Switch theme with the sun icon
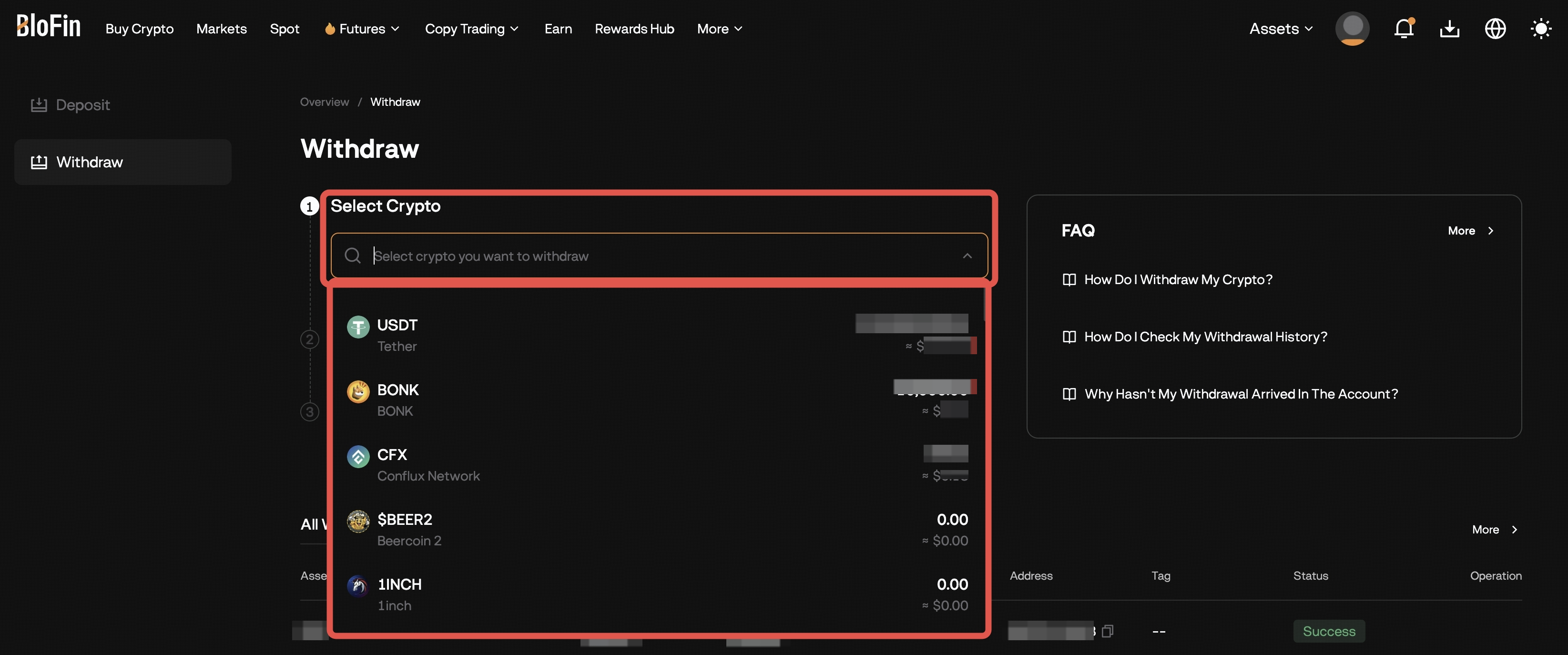 pos(1541,28)
